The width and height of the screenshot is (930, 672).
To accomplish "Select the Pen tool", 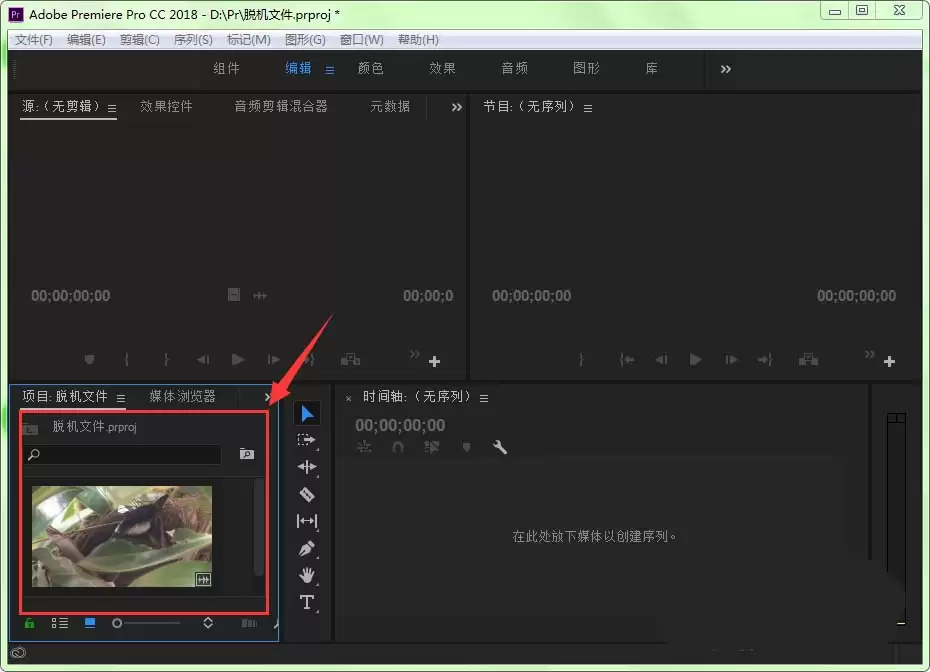I will 307,549.
